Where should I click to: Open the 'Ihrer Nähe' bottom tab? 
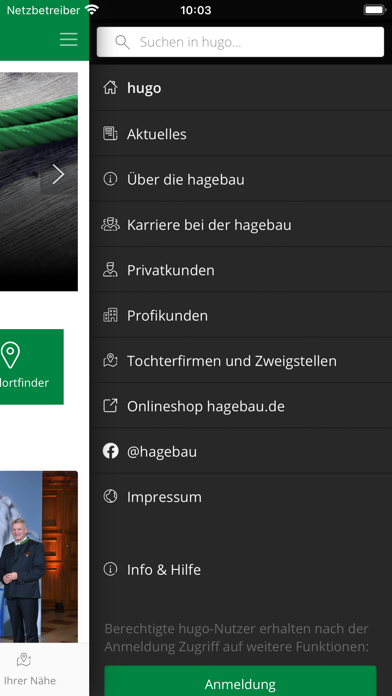(30, 669)
